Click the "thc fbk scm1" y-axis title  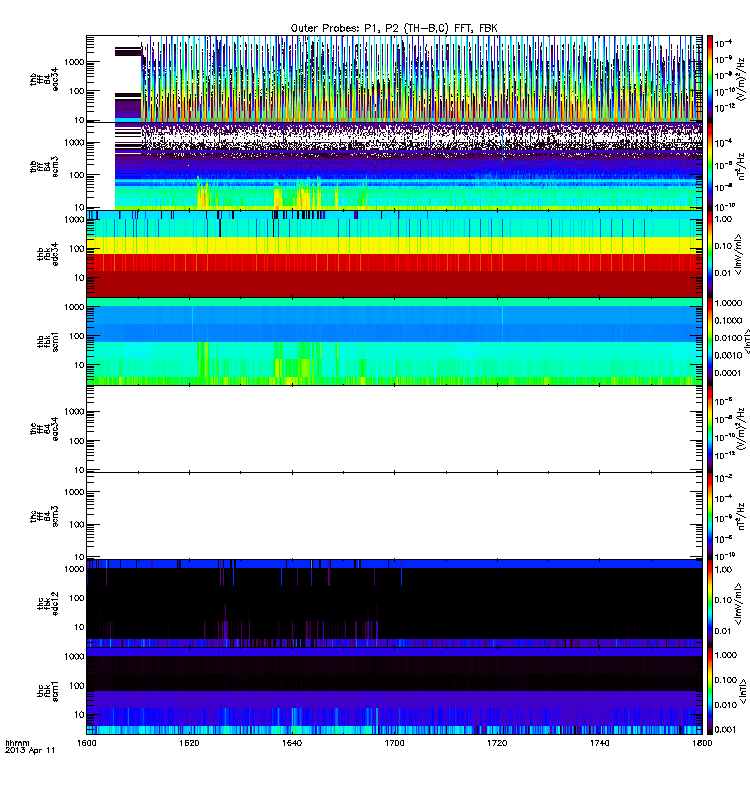[47, 691]
